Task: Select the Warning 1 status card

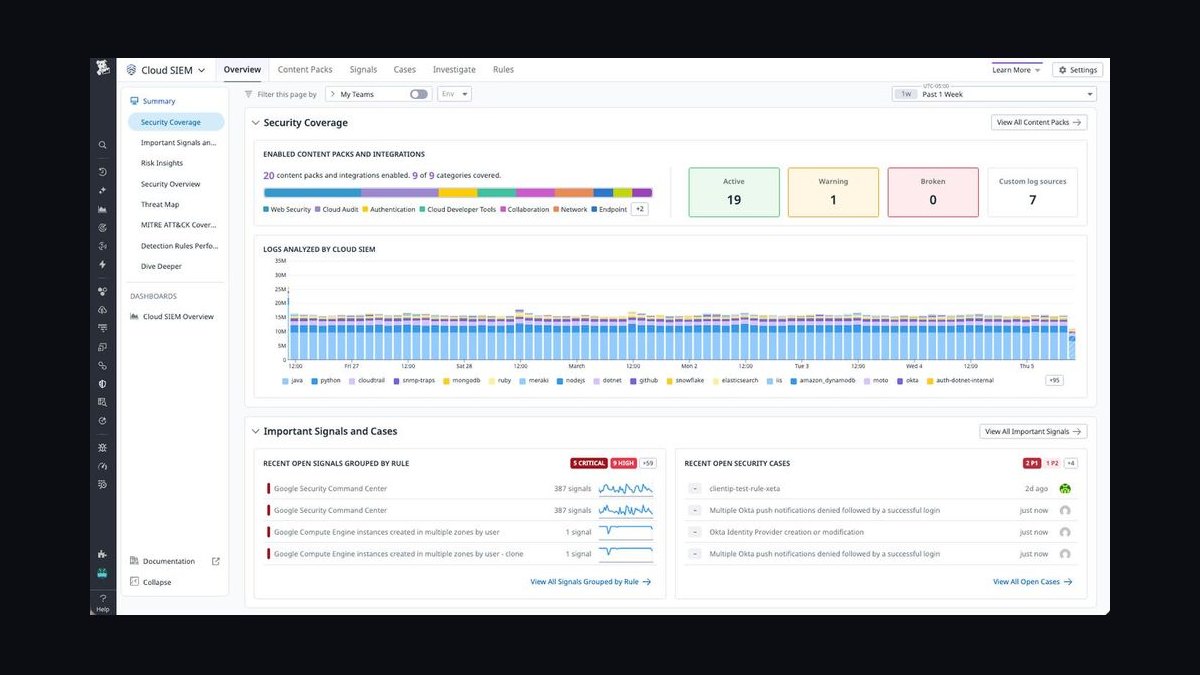Action: 833,192
